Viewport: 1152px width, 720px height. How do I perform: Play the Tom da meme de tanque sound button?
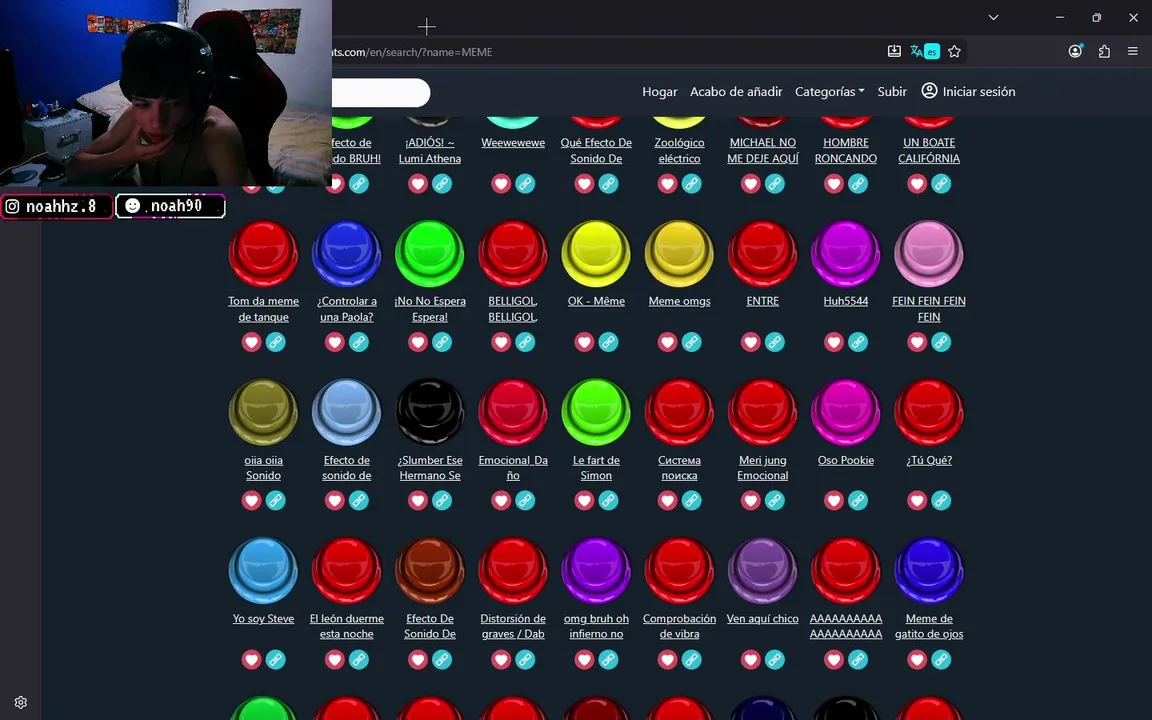pos(263,253)
